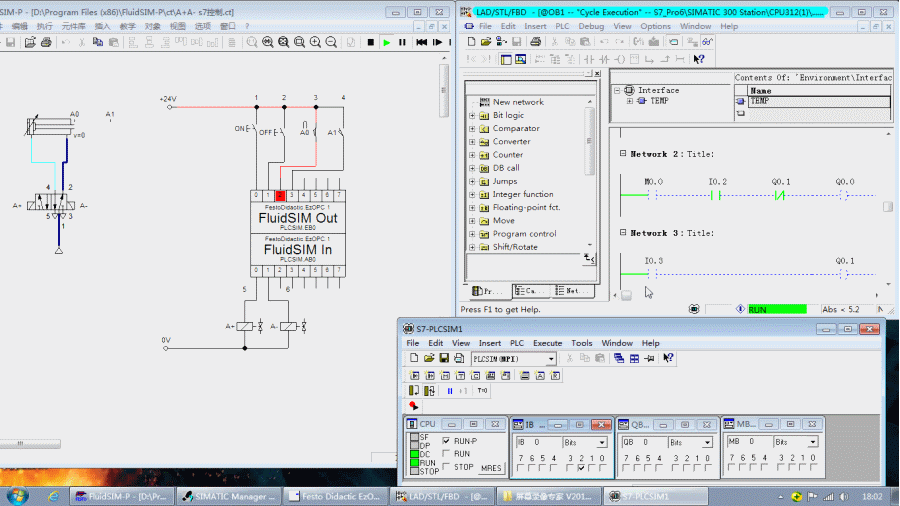Image resolution: width=900 pixels, height=506 pixels.
Task: Switch to the Ca... call structure tab
Action: click(x=530, y=291)
